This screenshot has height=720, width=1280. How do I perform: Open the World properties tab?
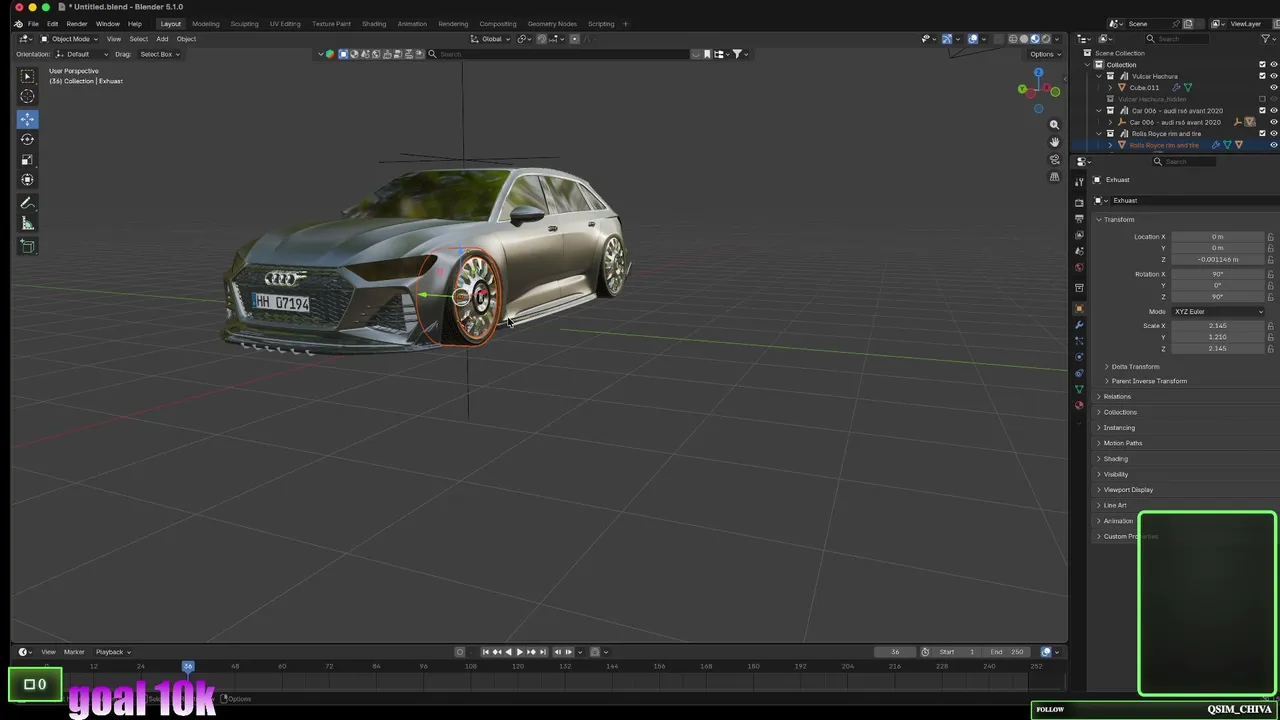[1079, 267]
